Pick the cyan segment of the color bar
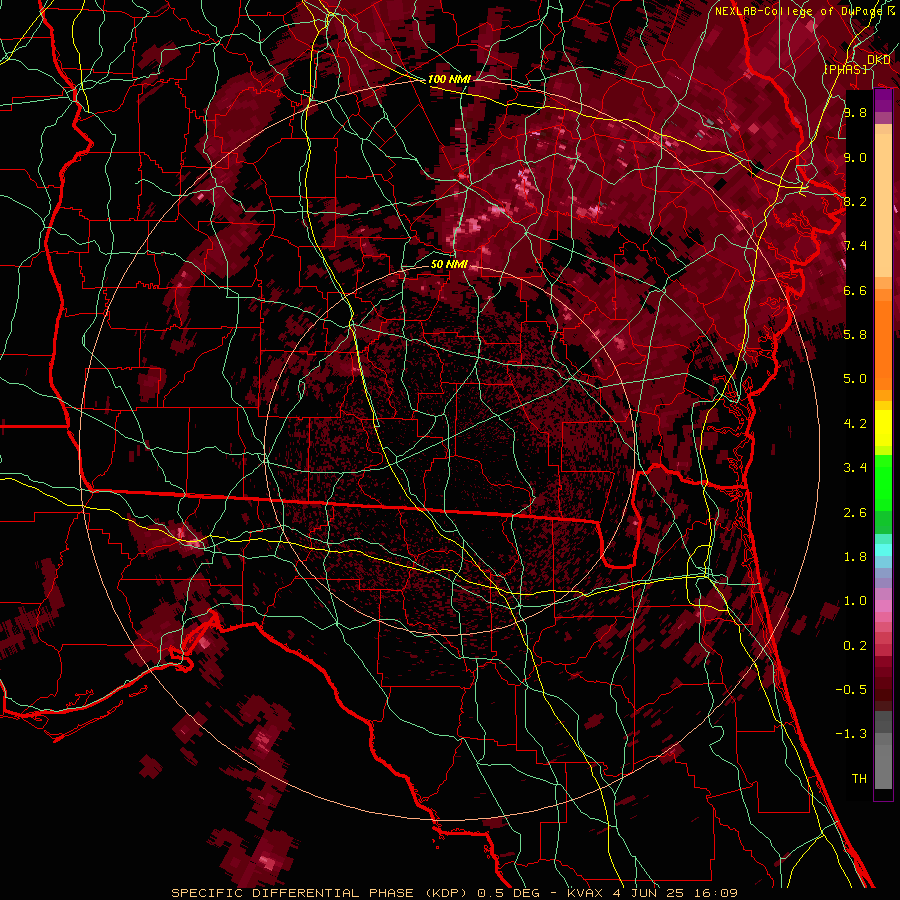The height and width of the screenshot is (900, 900). (x=883, y=550)
